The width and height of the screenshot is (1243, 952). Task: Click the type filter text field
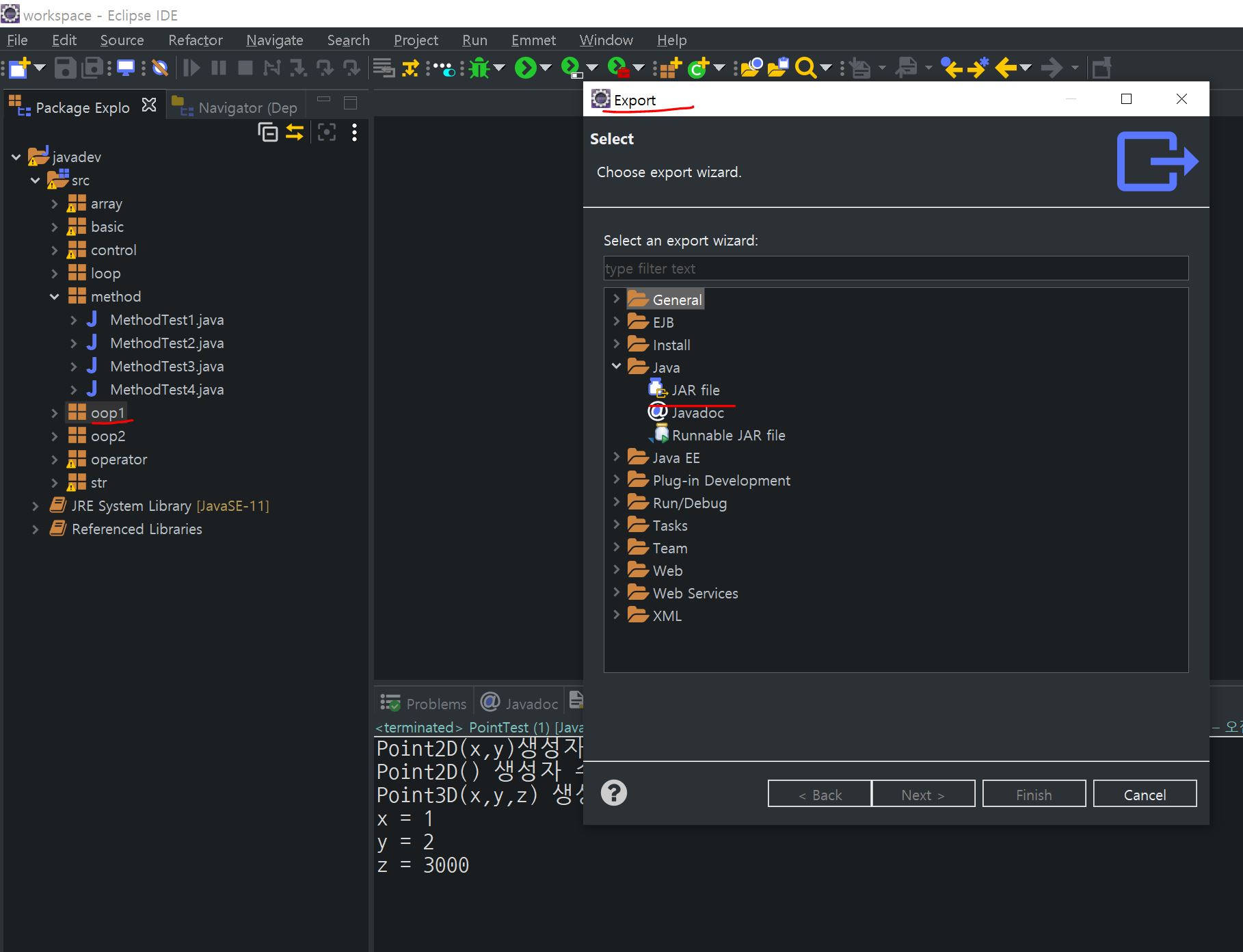pyautogui.click(x=896, y=268)
